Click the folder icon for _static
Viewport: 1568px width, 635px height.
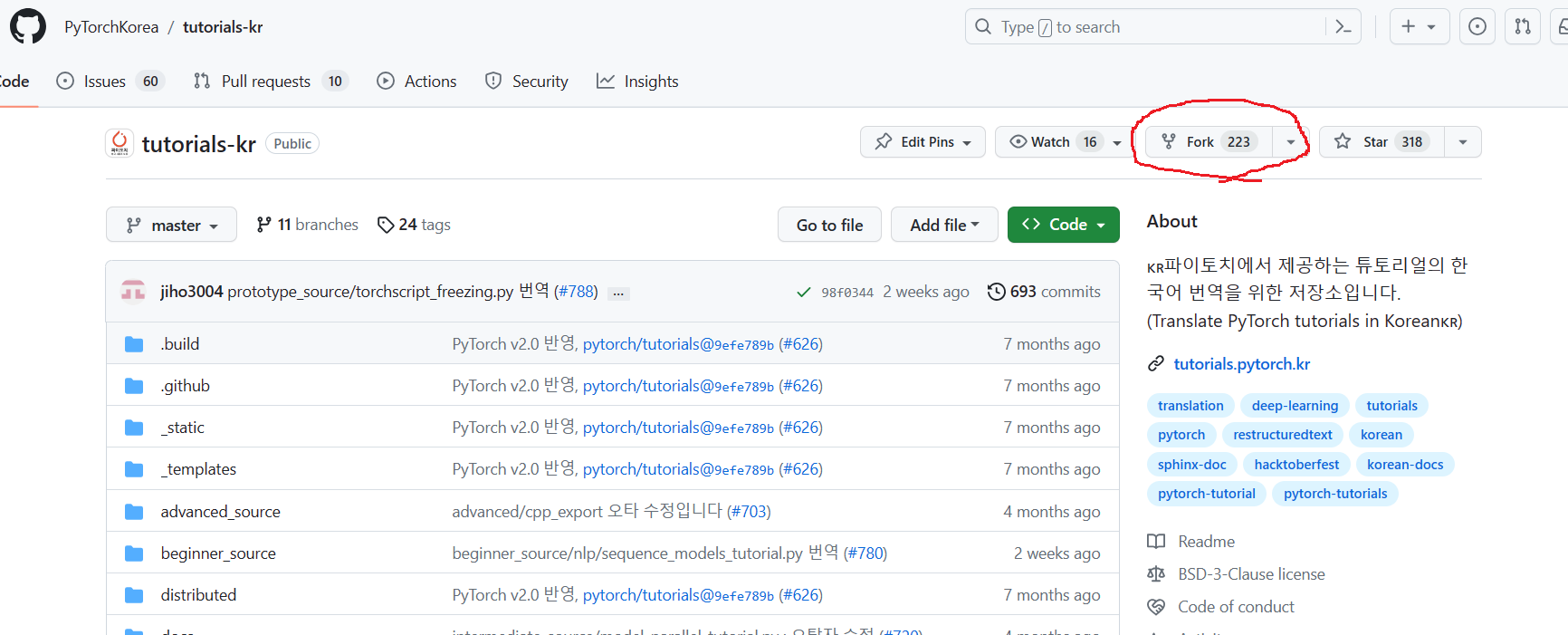point(134,428)
